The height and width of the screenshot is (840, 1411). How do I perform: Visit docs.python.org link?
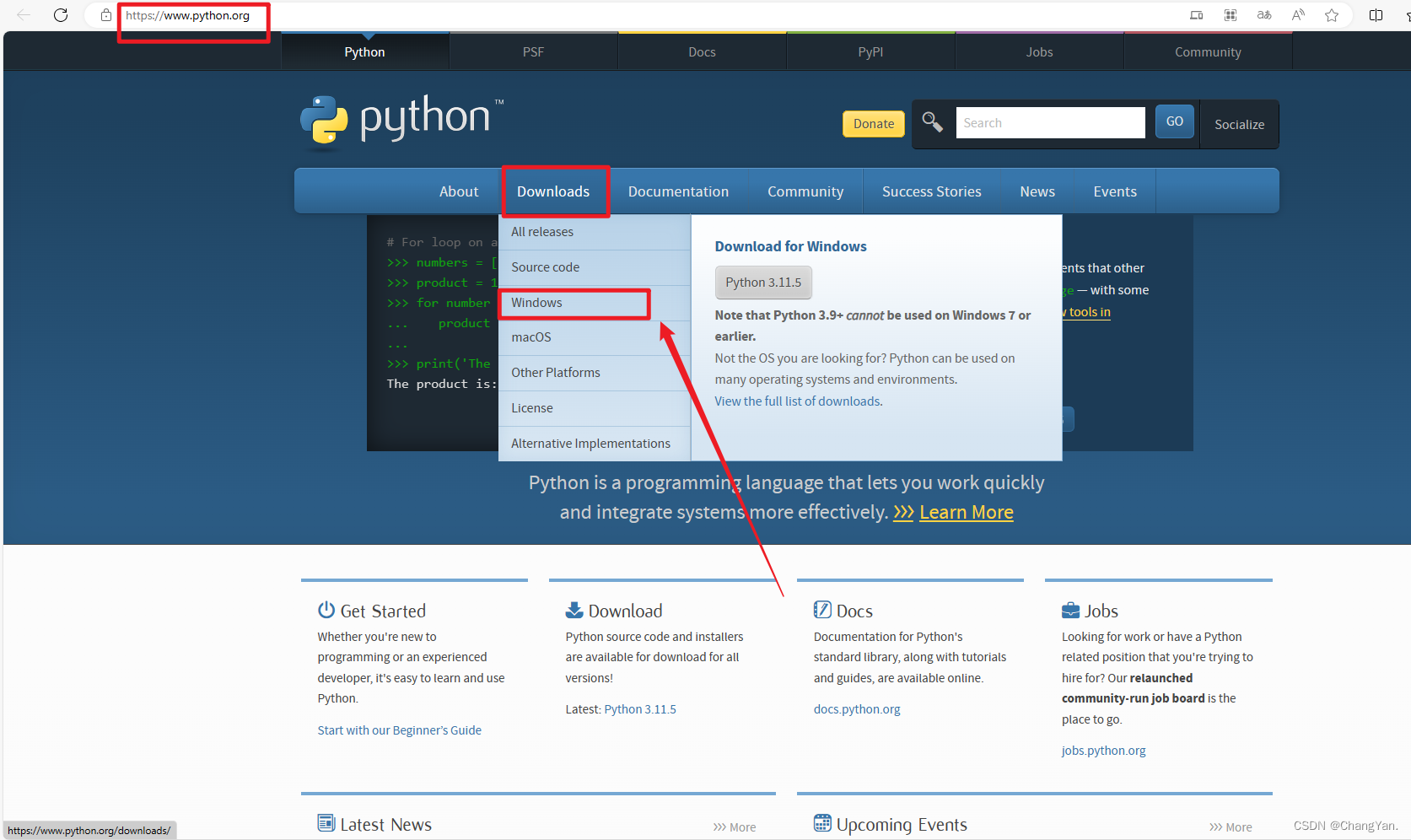click(x=857, y=709)
